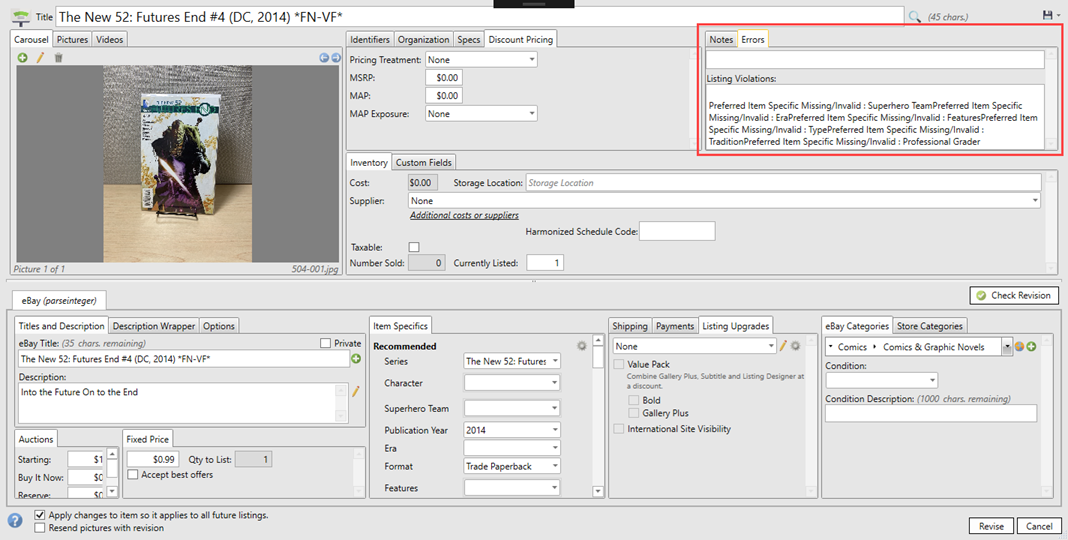Open the Character dropdown
The image size is (1068, 540).
512,383
